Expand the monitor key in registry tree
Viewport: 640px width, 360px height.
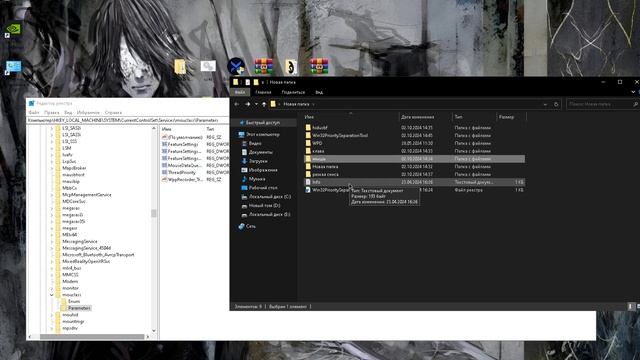click(51, 288)
